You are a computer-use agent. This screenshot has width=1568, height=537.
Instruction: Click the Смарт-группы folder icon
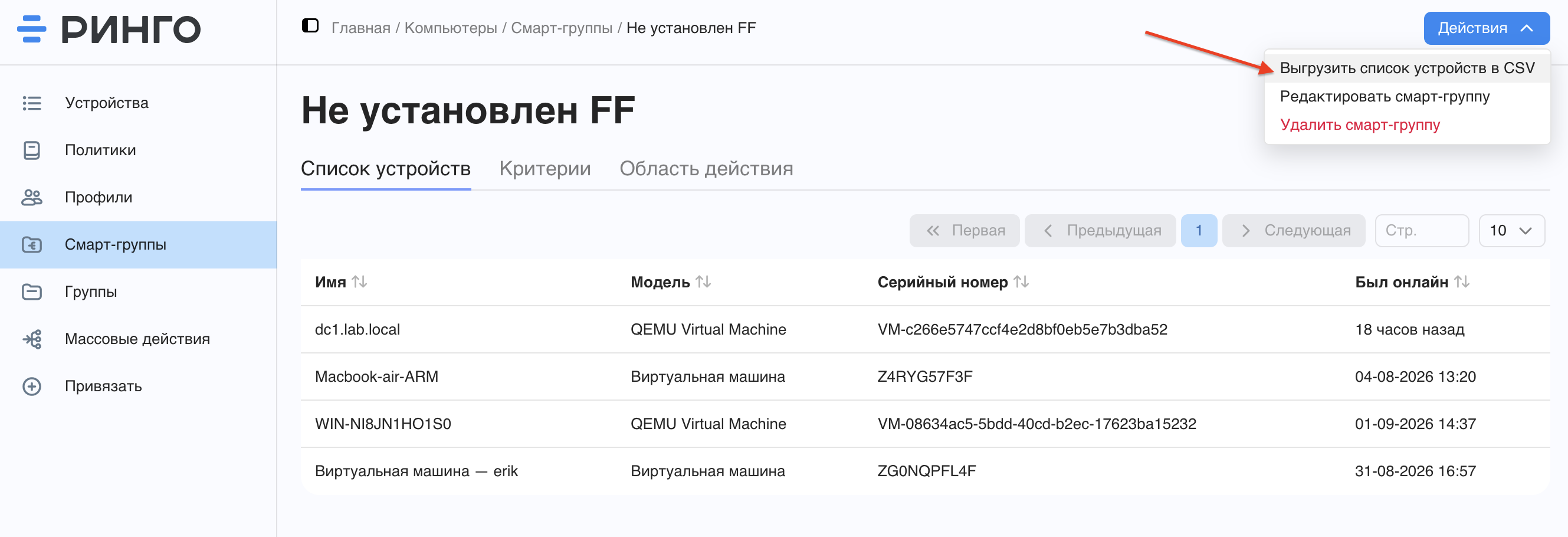point(32,245)
